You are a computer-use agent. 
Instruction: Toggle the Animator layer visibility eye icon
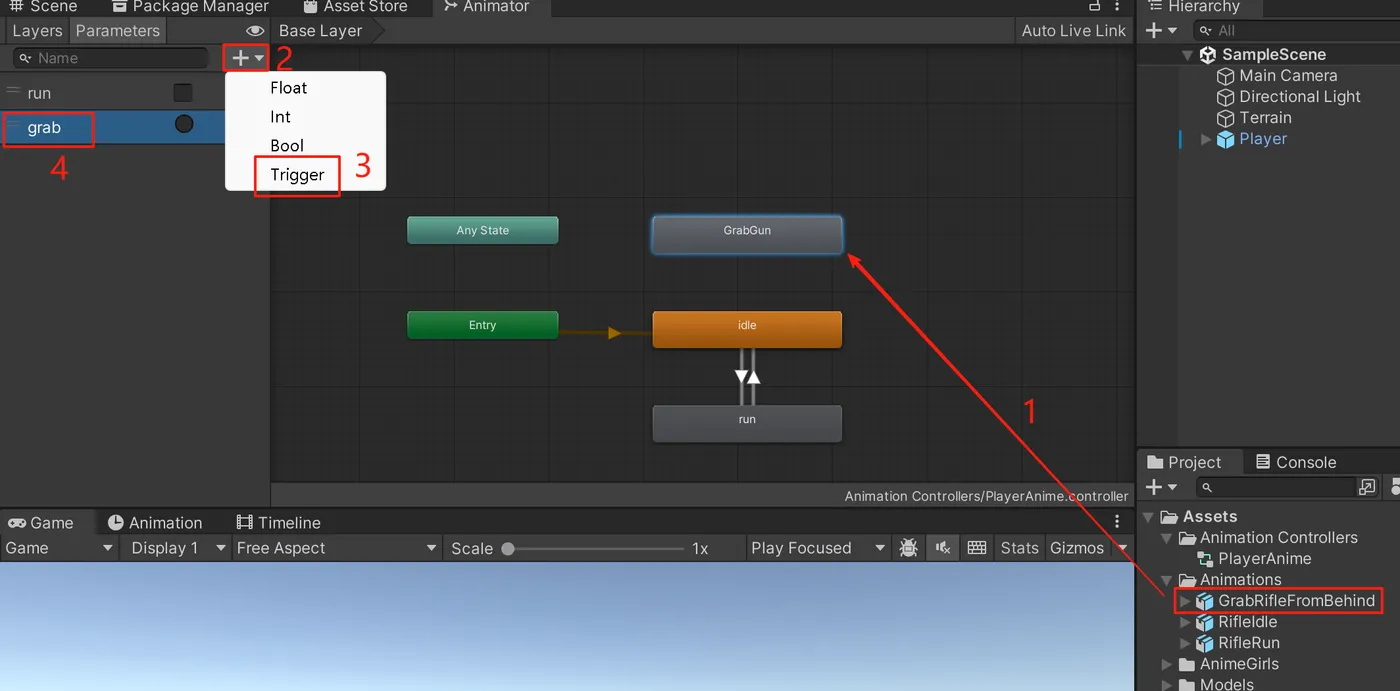[255, 31]
